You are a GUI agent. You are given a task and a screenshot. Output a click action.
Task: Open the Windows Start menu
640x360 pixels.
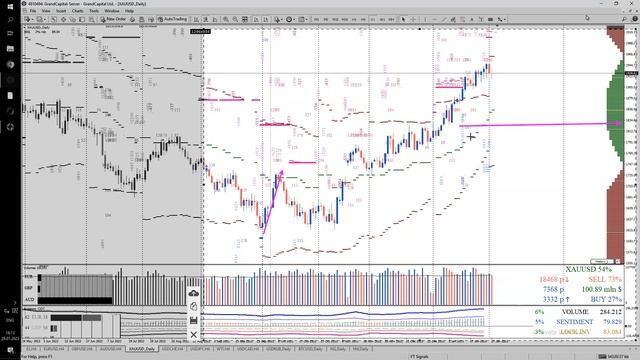click(x=10, y=7)
